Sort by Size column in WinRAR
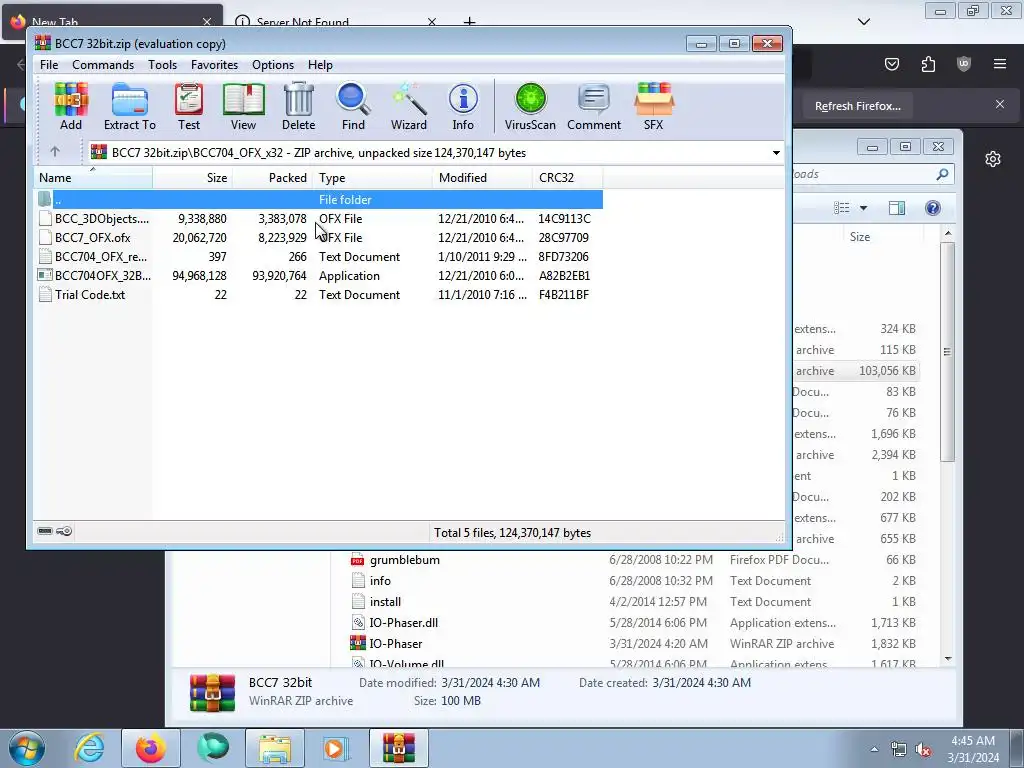The image size is (1024, 768). pos(193,178)
